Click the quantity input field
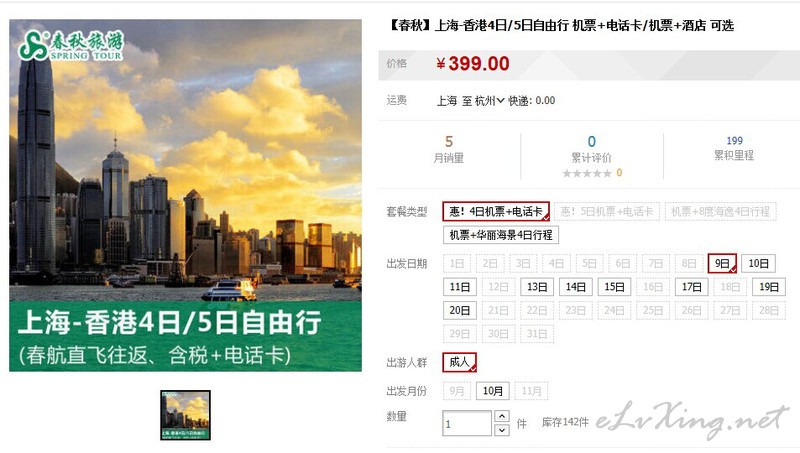Screen dimensions: 800x453 click(467, 423)
